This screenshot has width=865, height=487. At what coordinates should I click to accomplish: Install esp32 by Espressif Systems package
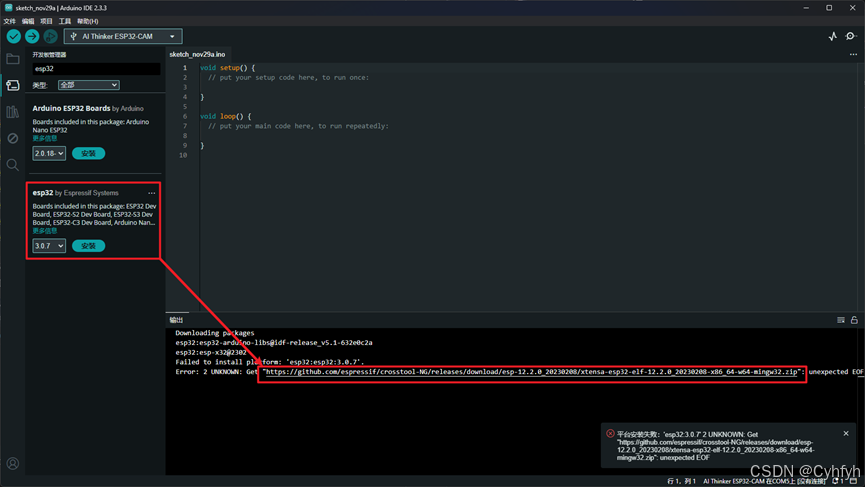(x=88, y=246)
